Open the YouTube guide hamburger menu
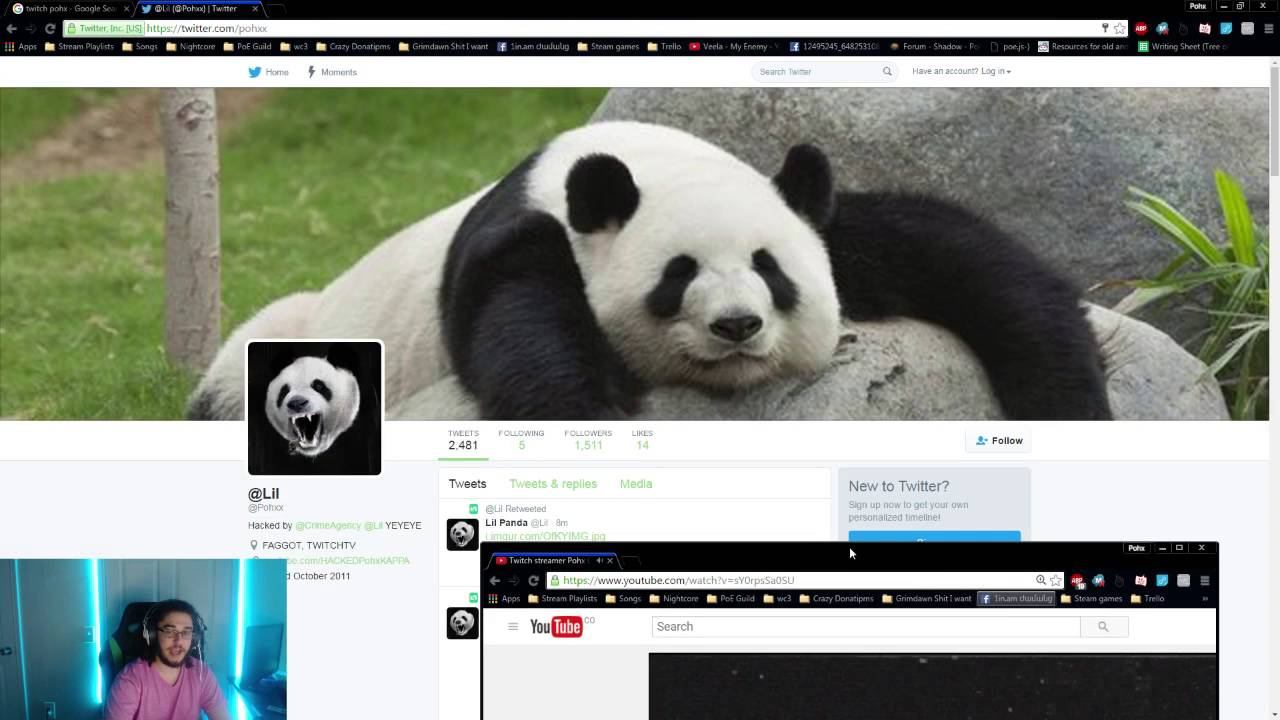Screen dimensions: 1280x720 click(513, 627)
